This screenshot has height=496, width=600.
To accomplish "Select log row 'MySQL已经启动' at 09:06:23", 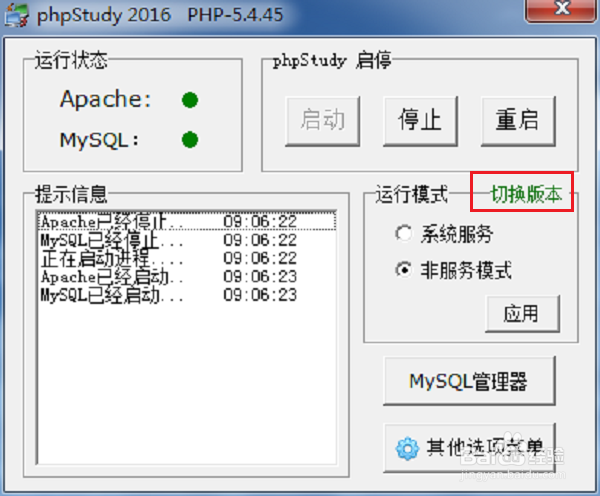I will click(x=187, y=295).
